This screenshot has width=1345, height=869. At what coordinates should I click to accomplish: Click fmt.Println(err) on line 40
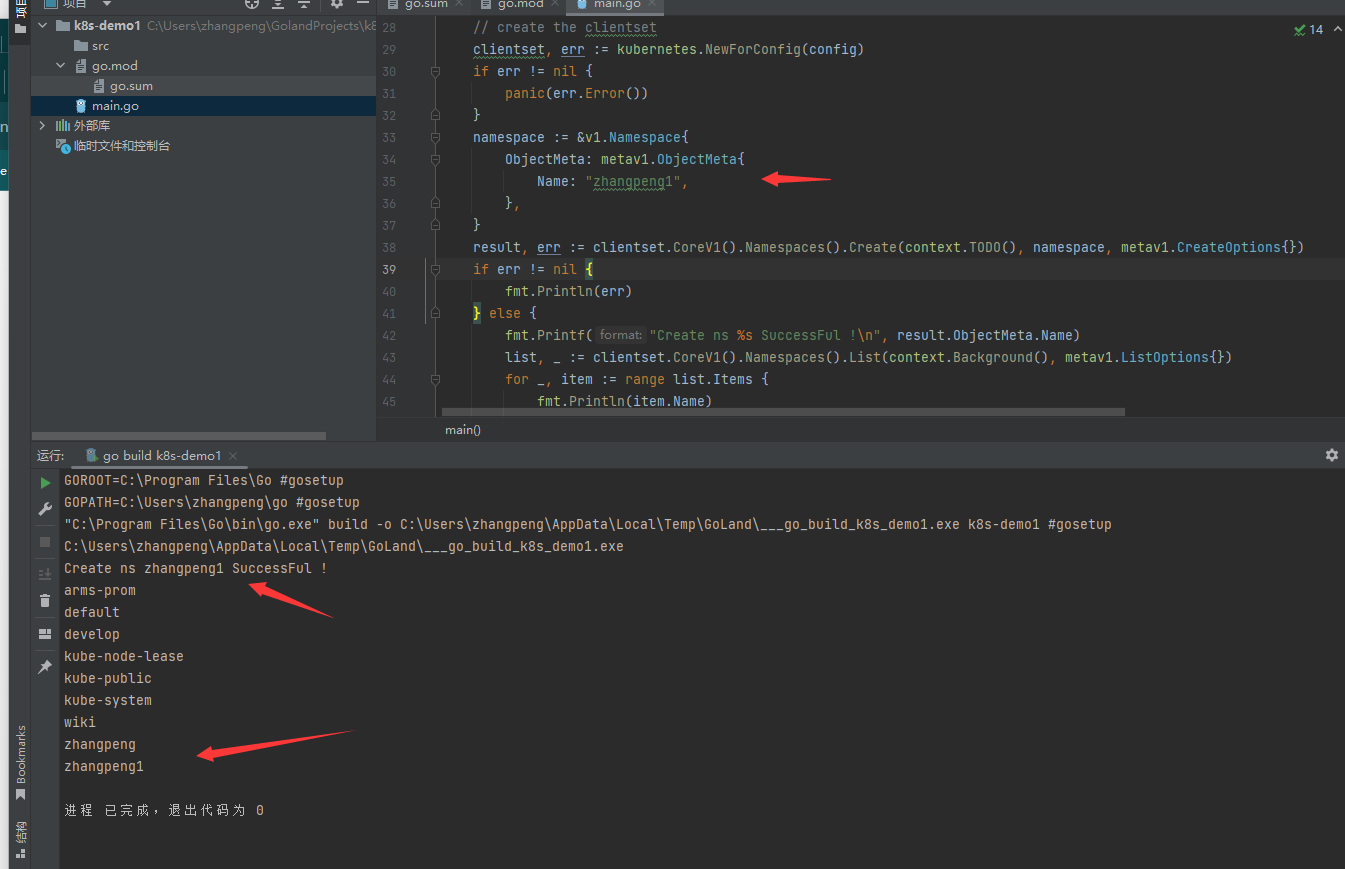[x=569, y=292]
